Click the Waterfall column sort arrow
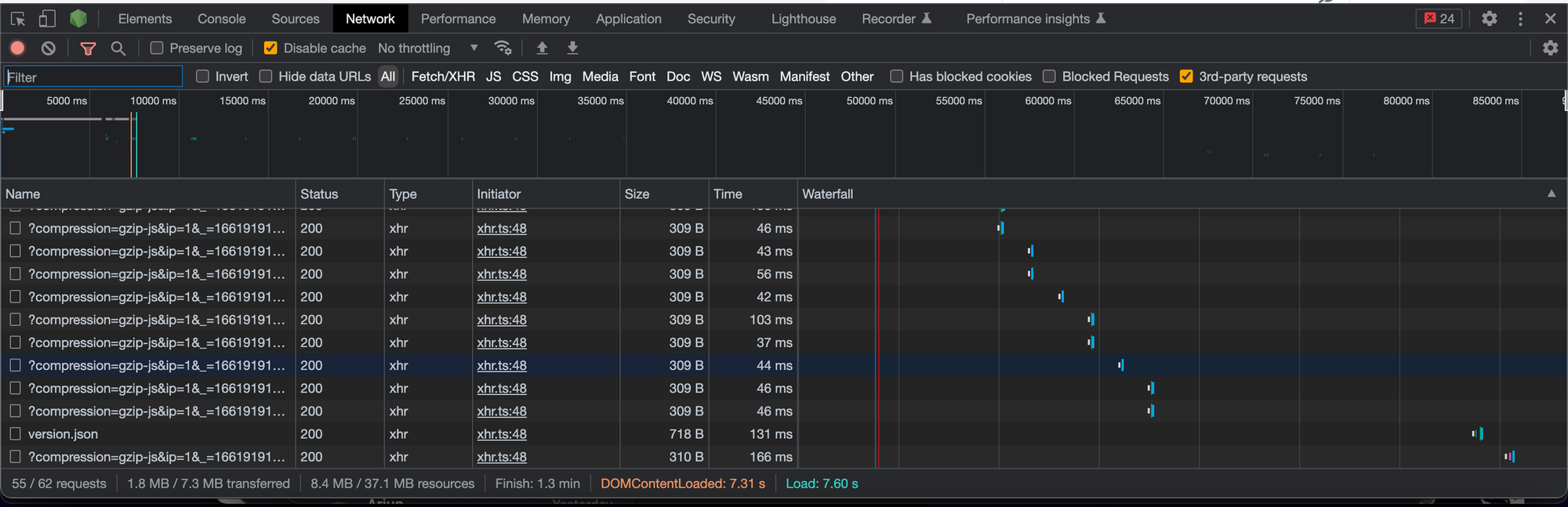The image size is (1568, 507). click(x=1551, y=194)
